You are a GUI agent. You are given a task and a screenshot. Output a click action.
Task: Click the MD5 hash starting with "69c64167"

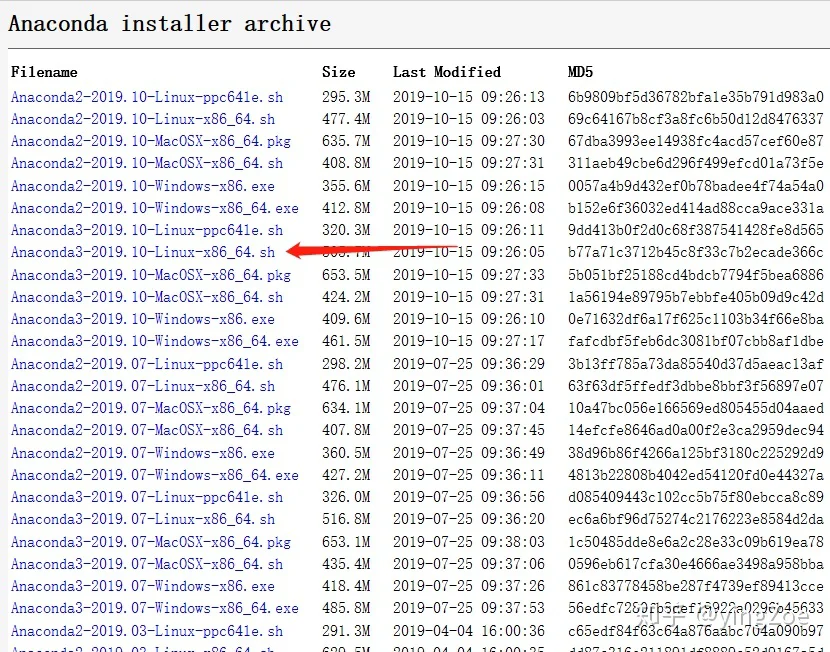(x=696, y=119)
